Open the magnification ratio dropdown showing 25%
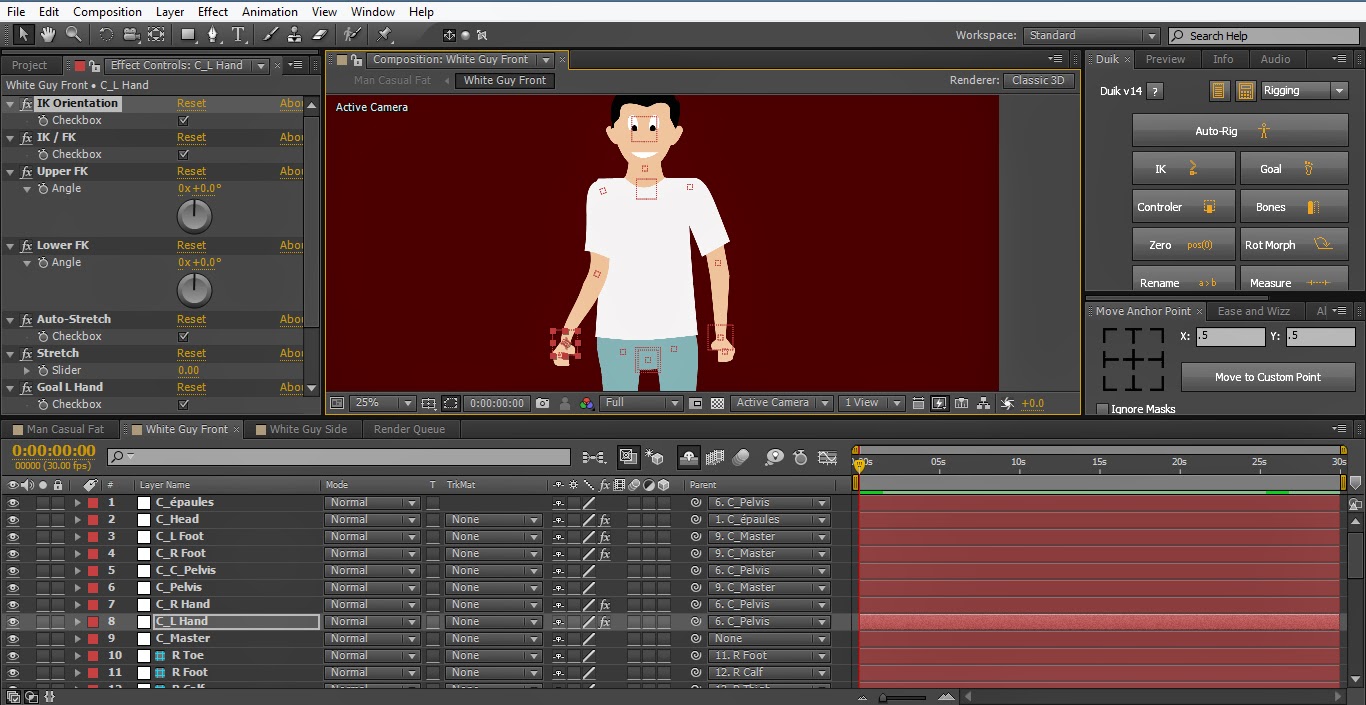This screenshot has height=705, width=1366. tap(381, 402)
